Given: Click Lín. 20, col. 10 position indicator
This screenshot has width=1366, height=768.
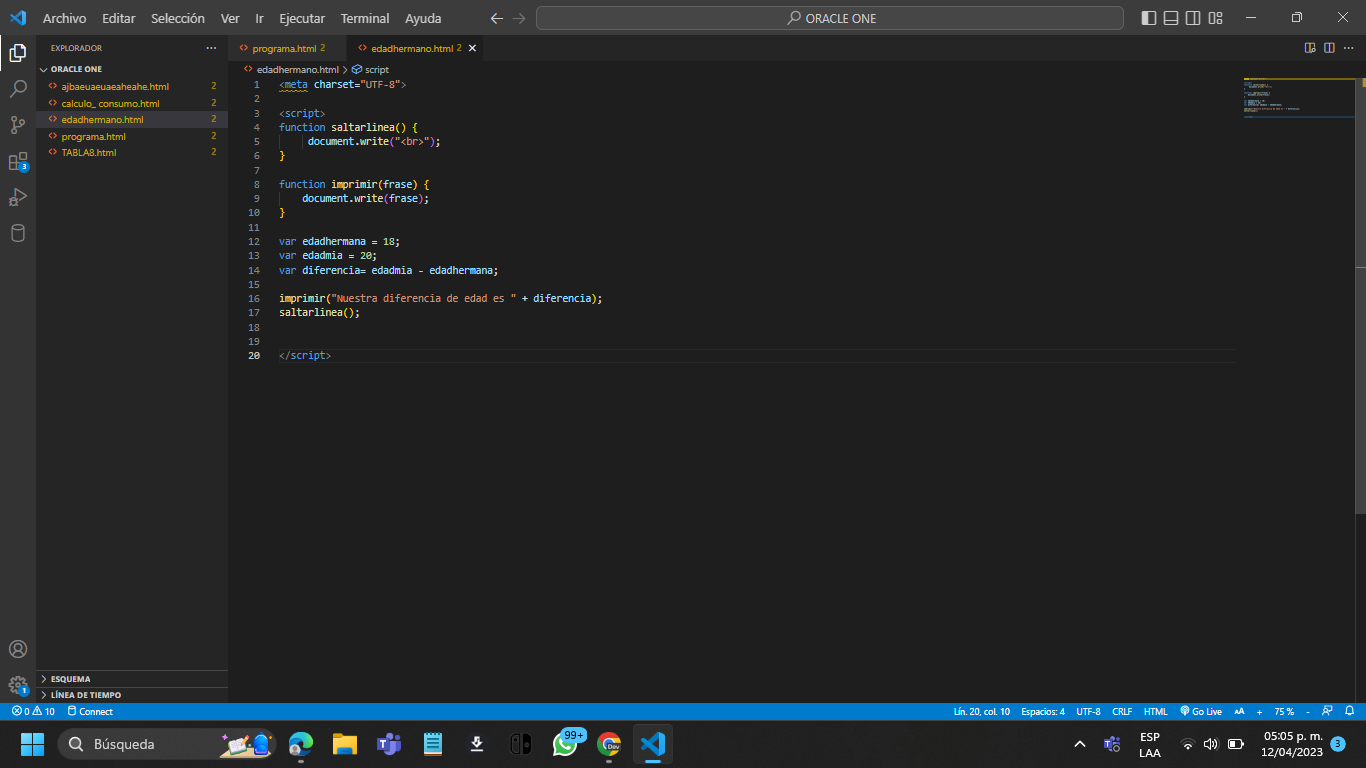Looking at the screenshot, I should point(982,712).
